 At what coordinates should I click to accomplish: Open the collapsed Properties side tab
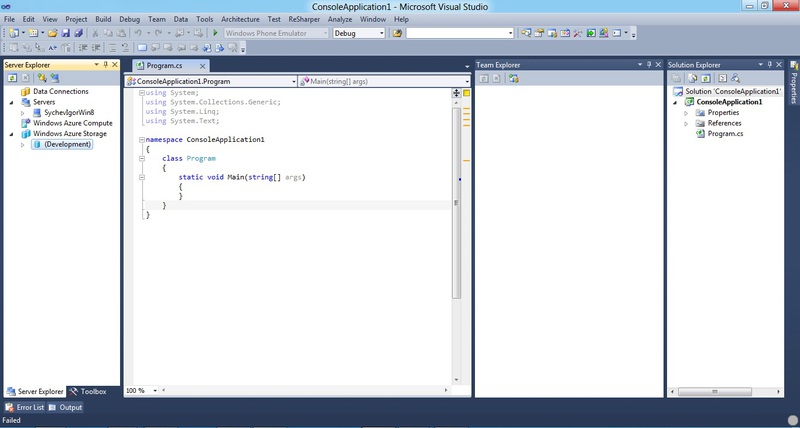click(794, 83)
